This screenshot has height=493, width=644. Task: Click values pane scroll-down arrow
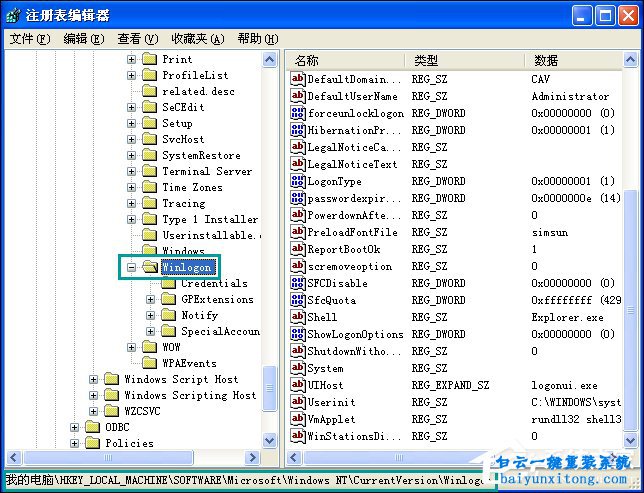[630, 441]
